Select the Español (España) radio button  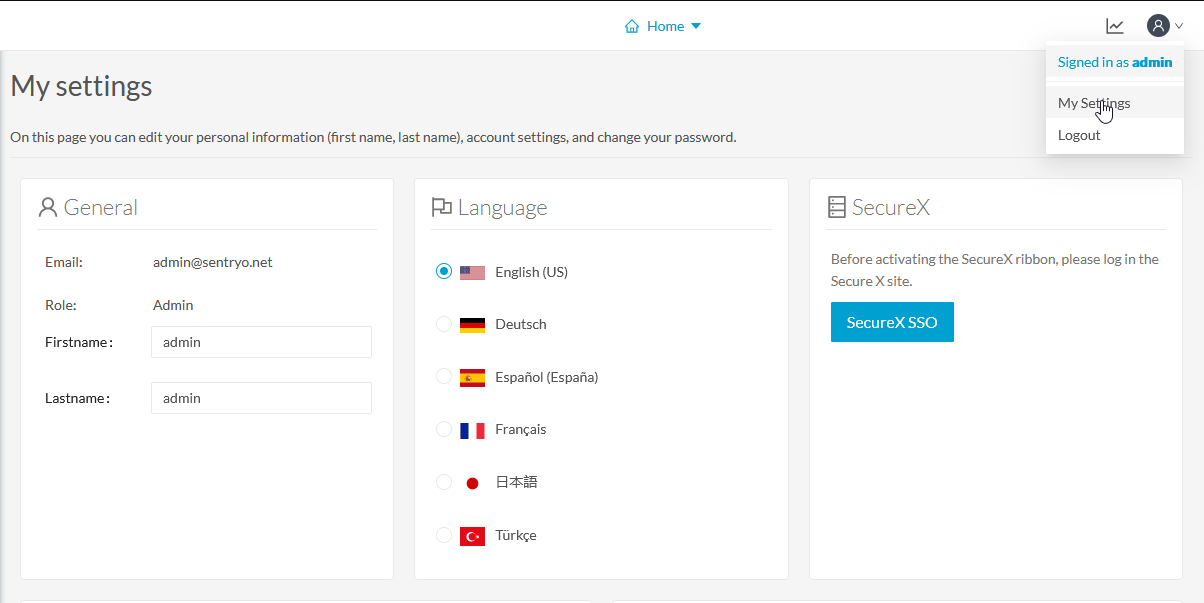(x=444, y=376)
